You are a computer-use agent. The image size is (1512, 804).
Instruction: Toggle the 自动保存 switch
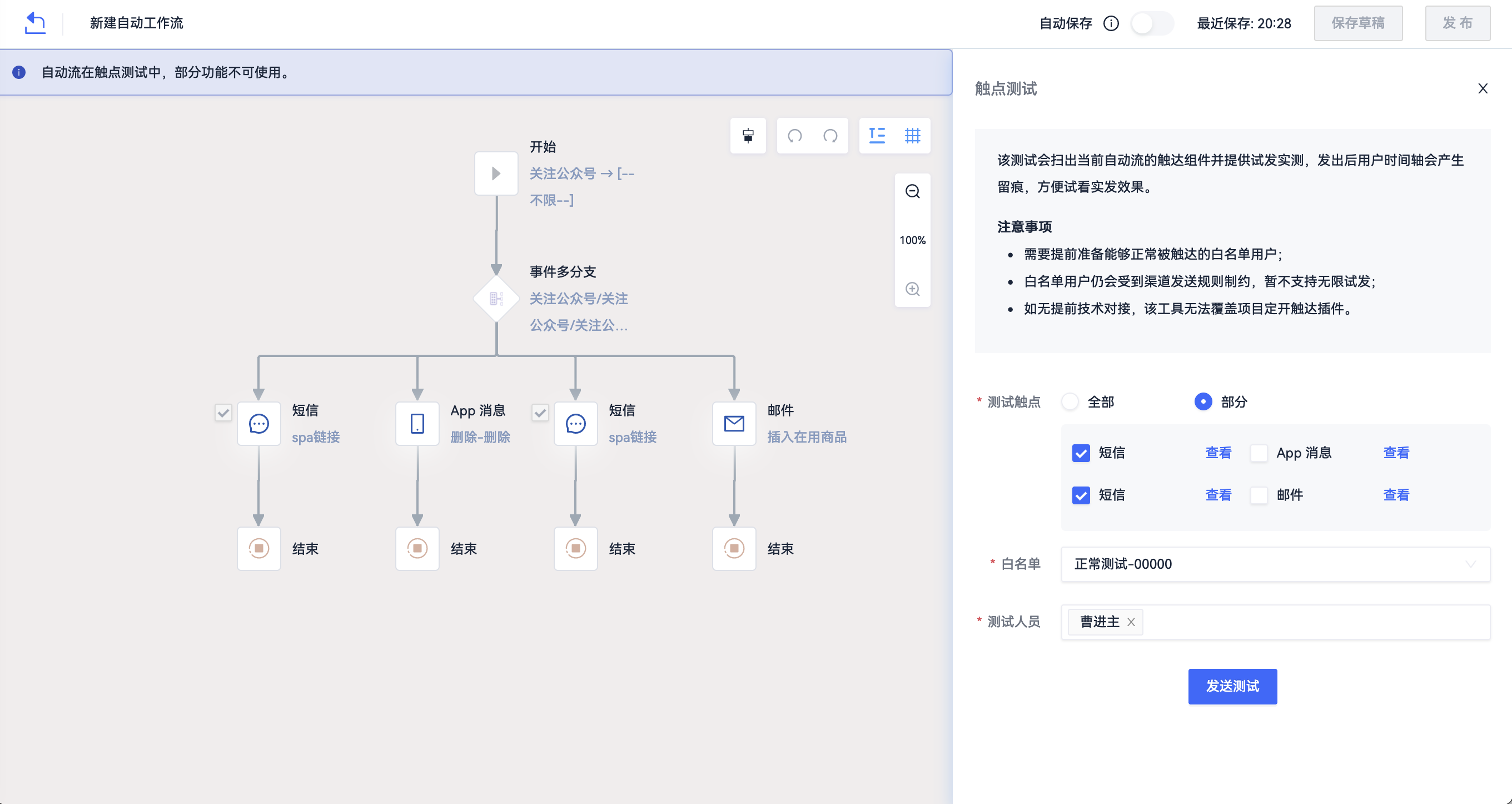[1152, 23]
